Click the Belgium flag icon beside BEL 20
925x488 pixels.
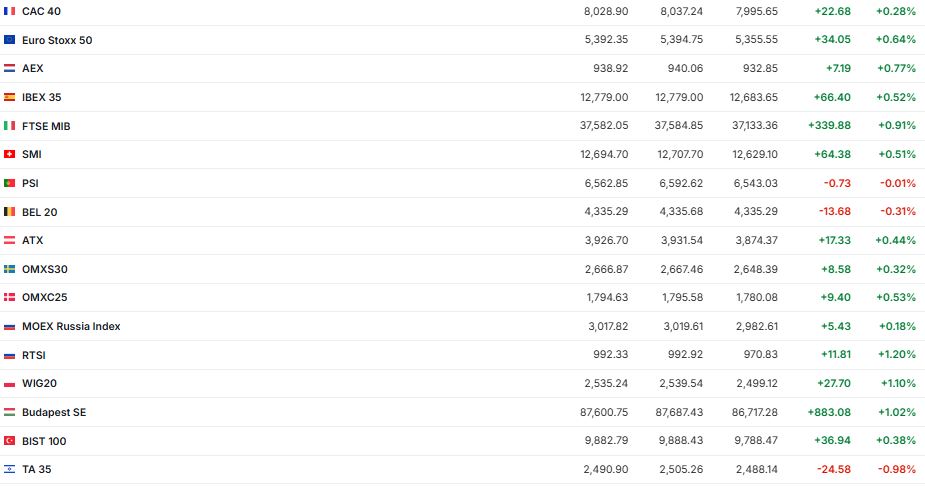(9, 212)
